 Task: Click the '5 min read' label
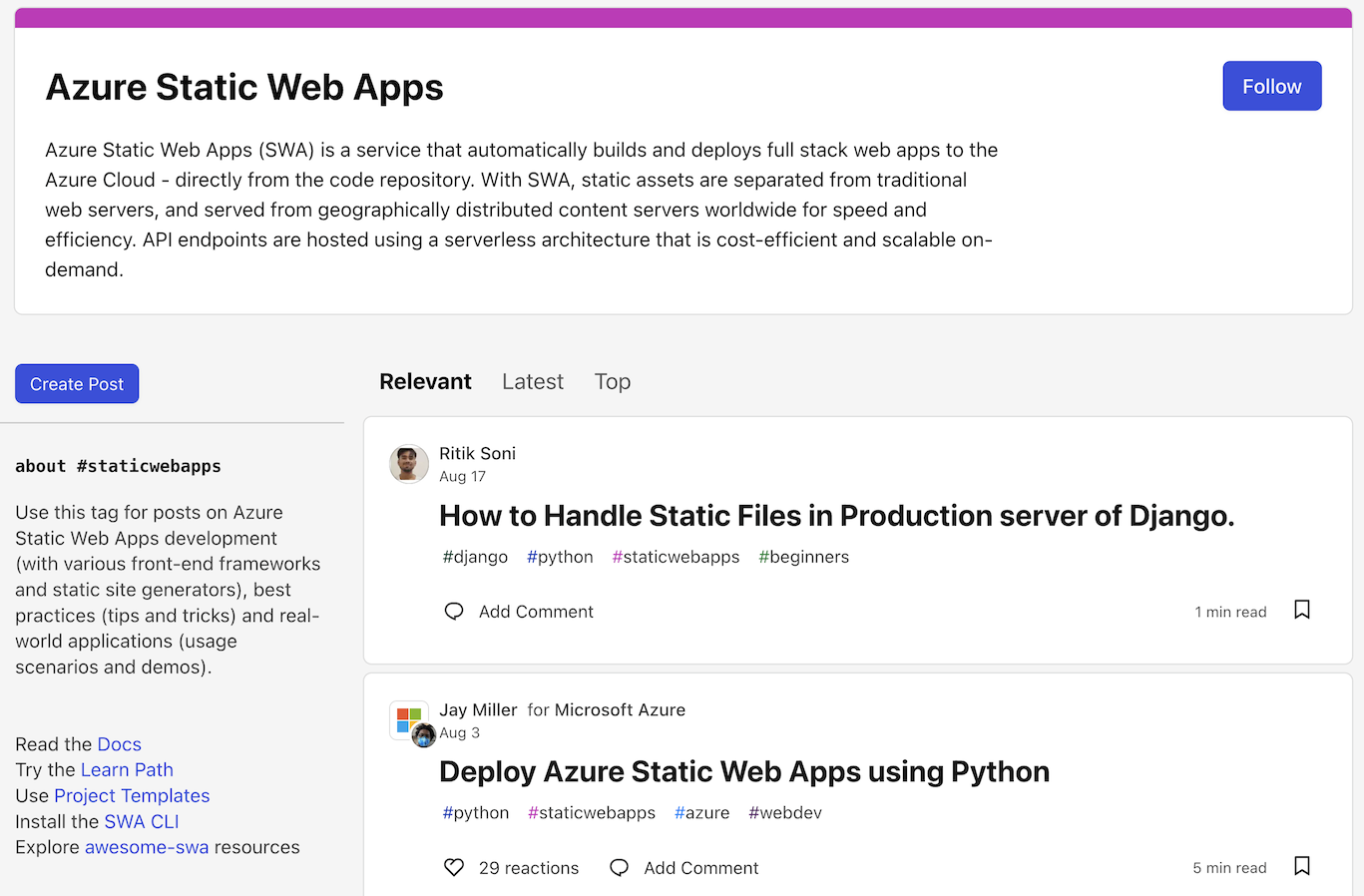click(x=1229, y=869)
